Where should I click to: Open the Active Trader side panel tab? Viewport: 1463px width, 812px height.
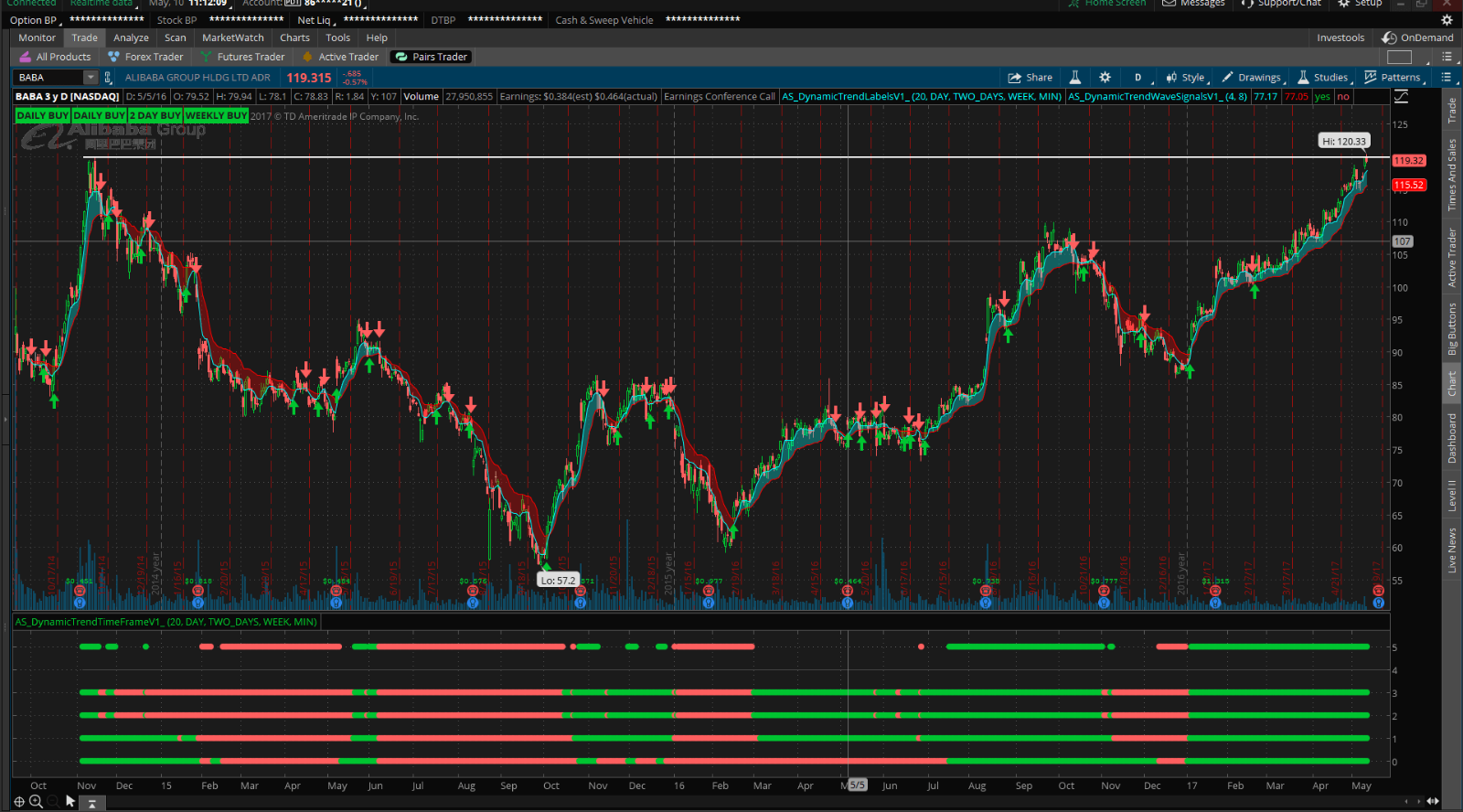(1451, 258)
